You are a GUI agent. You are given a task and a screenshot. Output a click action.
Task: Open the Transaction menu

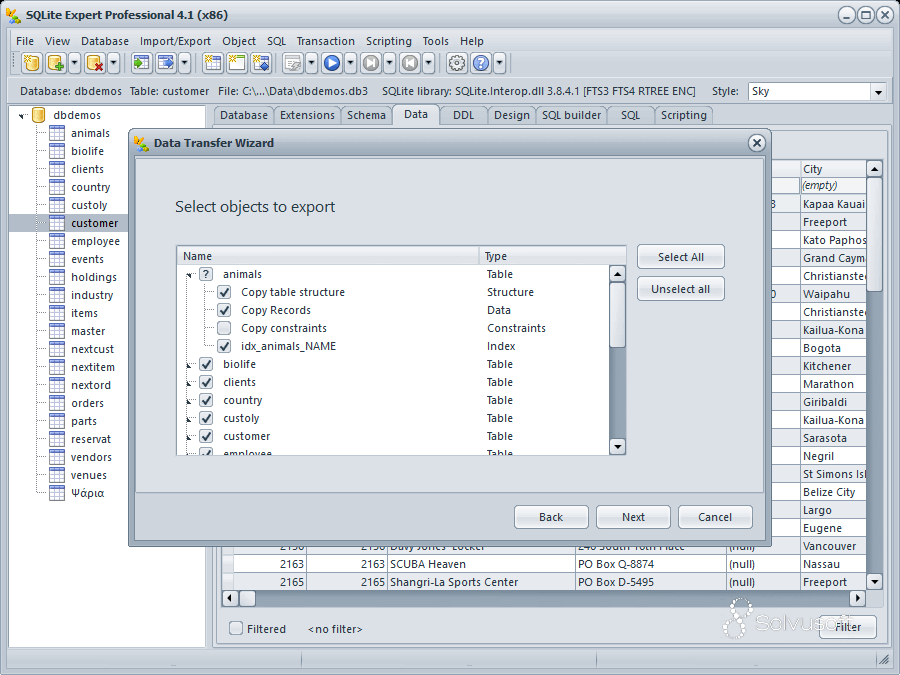tap(325, 41)
